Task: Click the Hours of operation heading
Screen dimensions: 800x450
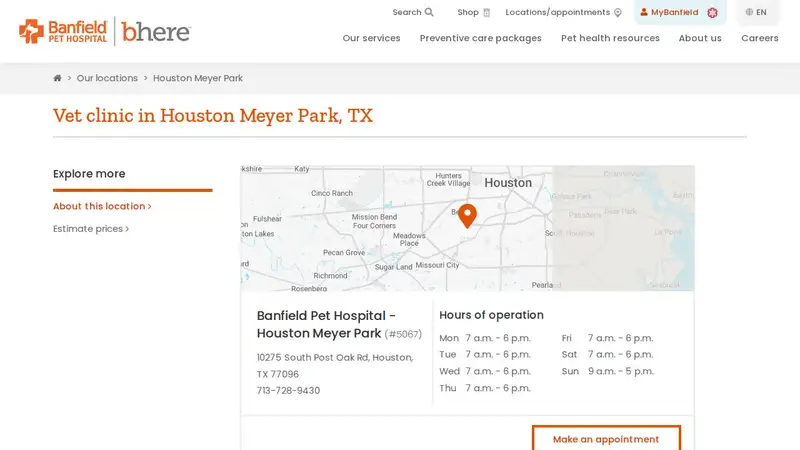Action: (x=491, y=315)
